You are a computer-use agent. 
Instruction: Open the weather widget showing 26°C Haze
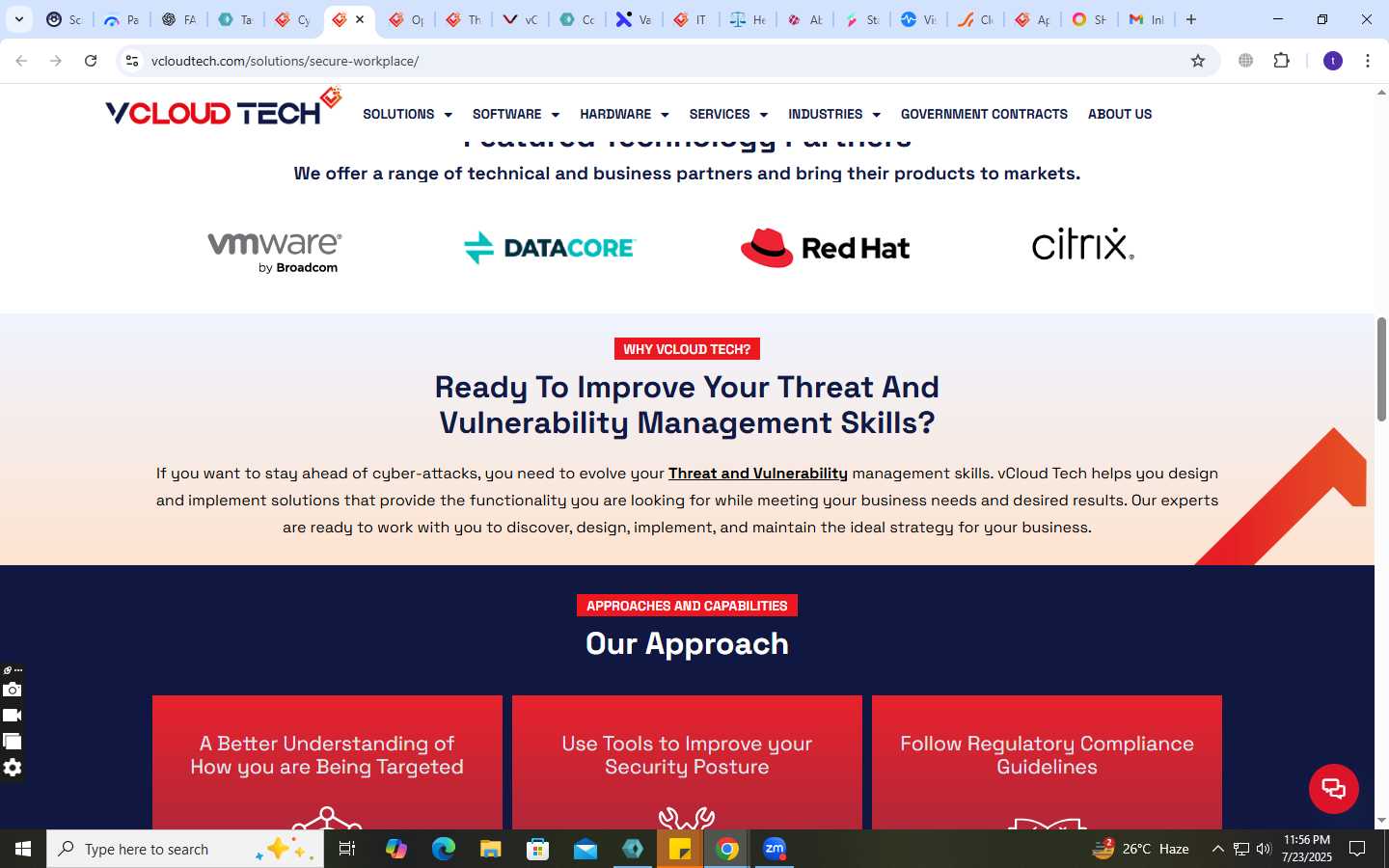(1140, 849)
